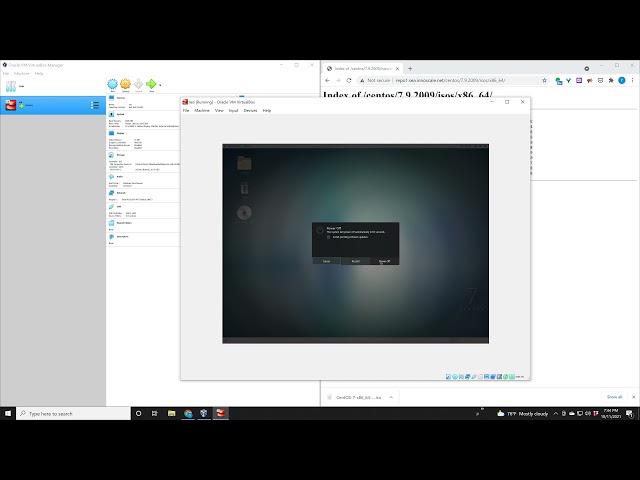Bookmark this page with the star icon
The height and width of the screenshot is (480, 640).
(544, 80)
